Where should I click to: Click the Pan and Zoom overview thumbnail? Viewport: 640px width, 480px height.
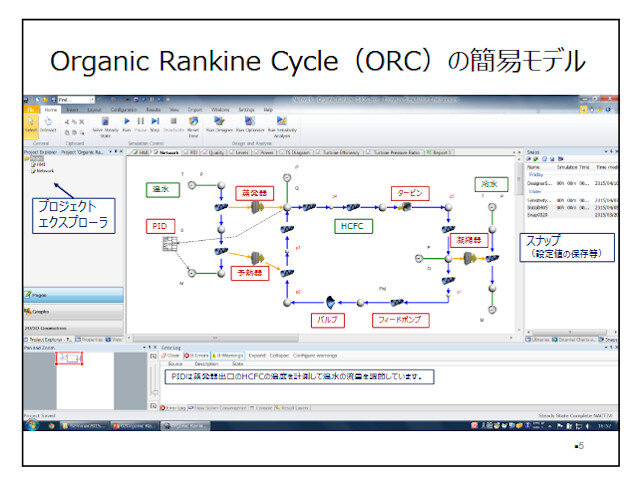[x=70, y=359]
